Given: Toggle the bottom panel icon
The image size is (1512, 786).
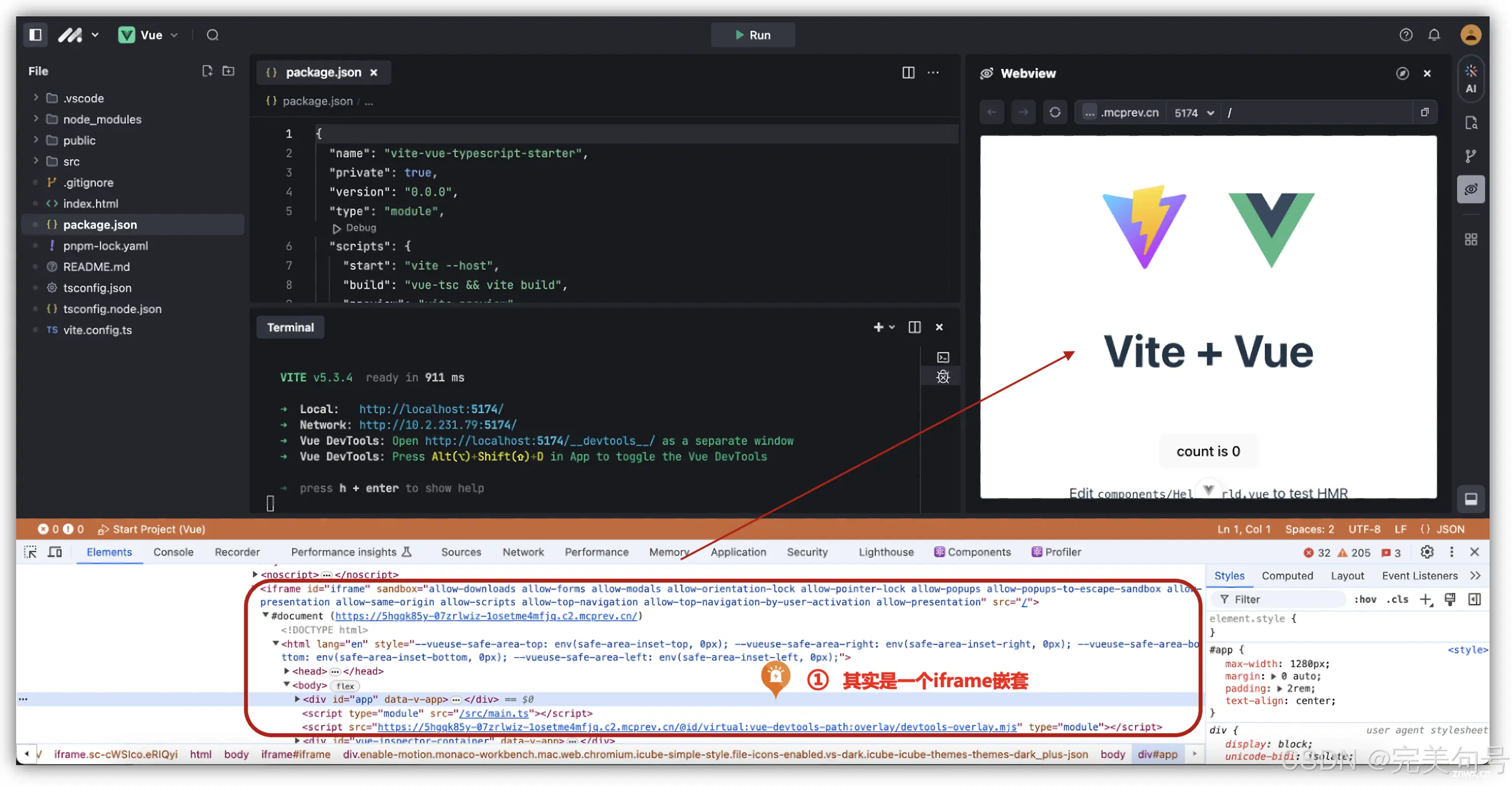Looking at the screenshot, I should click(1470, 499).
